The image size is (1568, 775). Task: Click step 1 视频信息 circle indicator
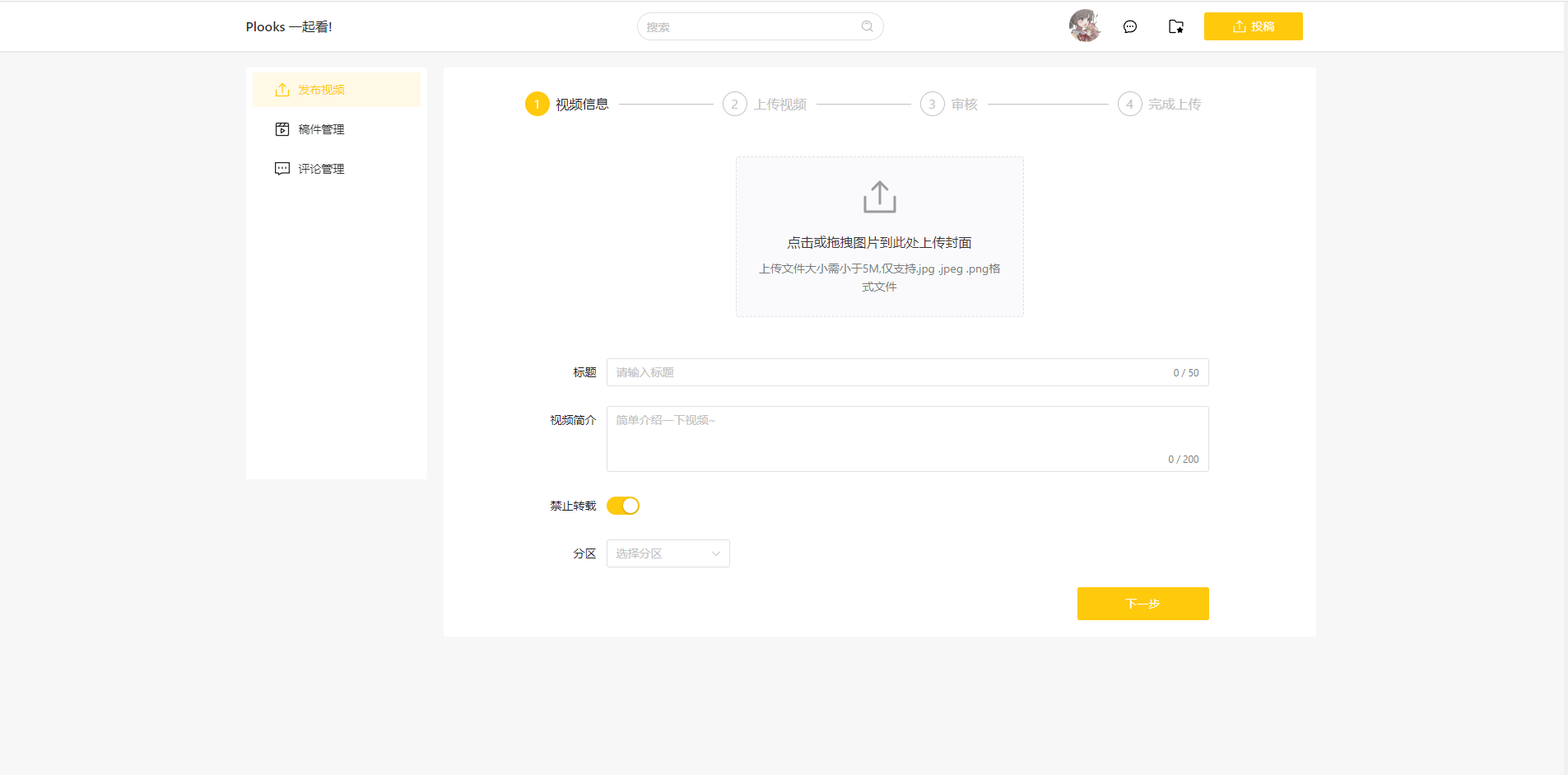537,104
